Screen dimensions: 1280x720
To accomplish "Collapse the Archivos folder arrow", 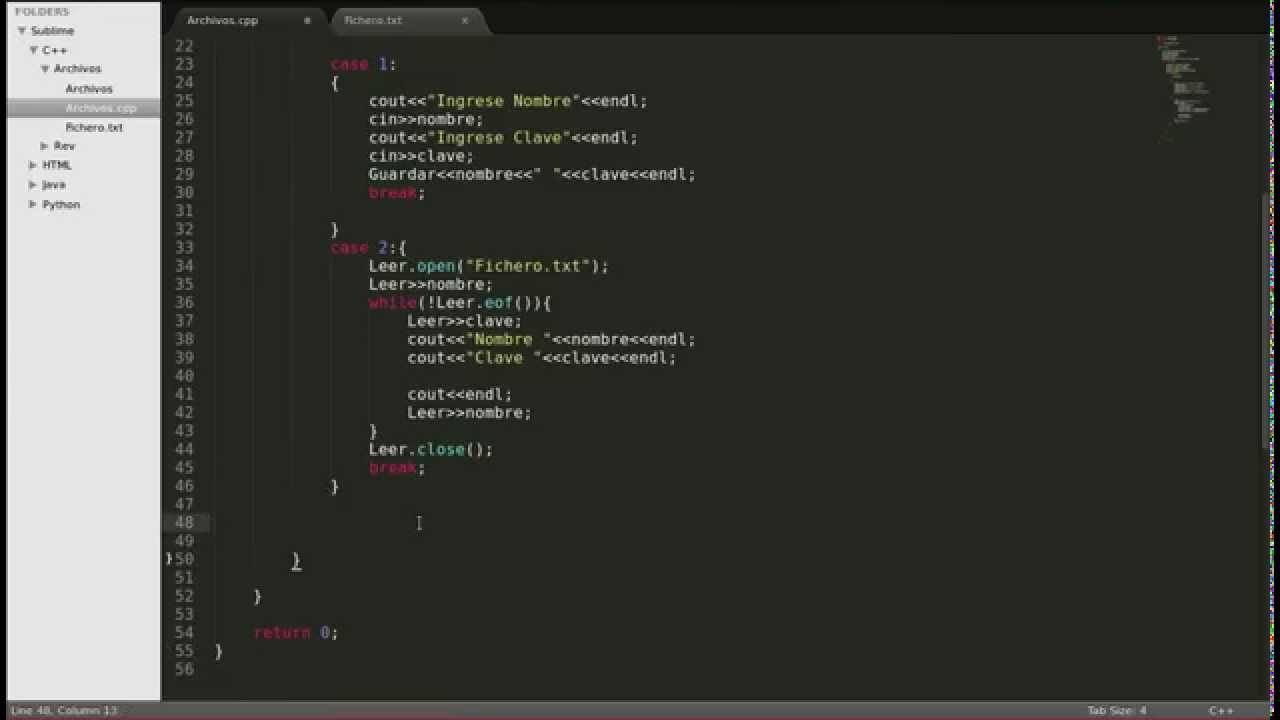I will 45,69.
